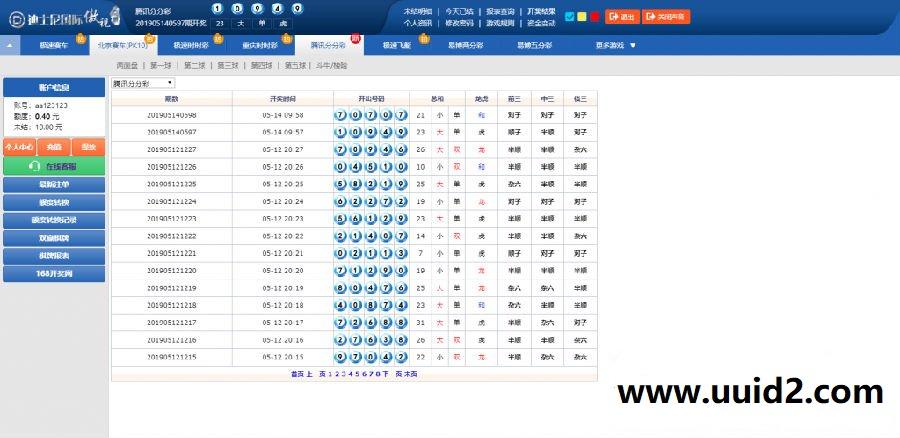Click the balance value 0.40 元
Image resolution: width=900 pixels, height=438 pixels.
pos(49,116)
